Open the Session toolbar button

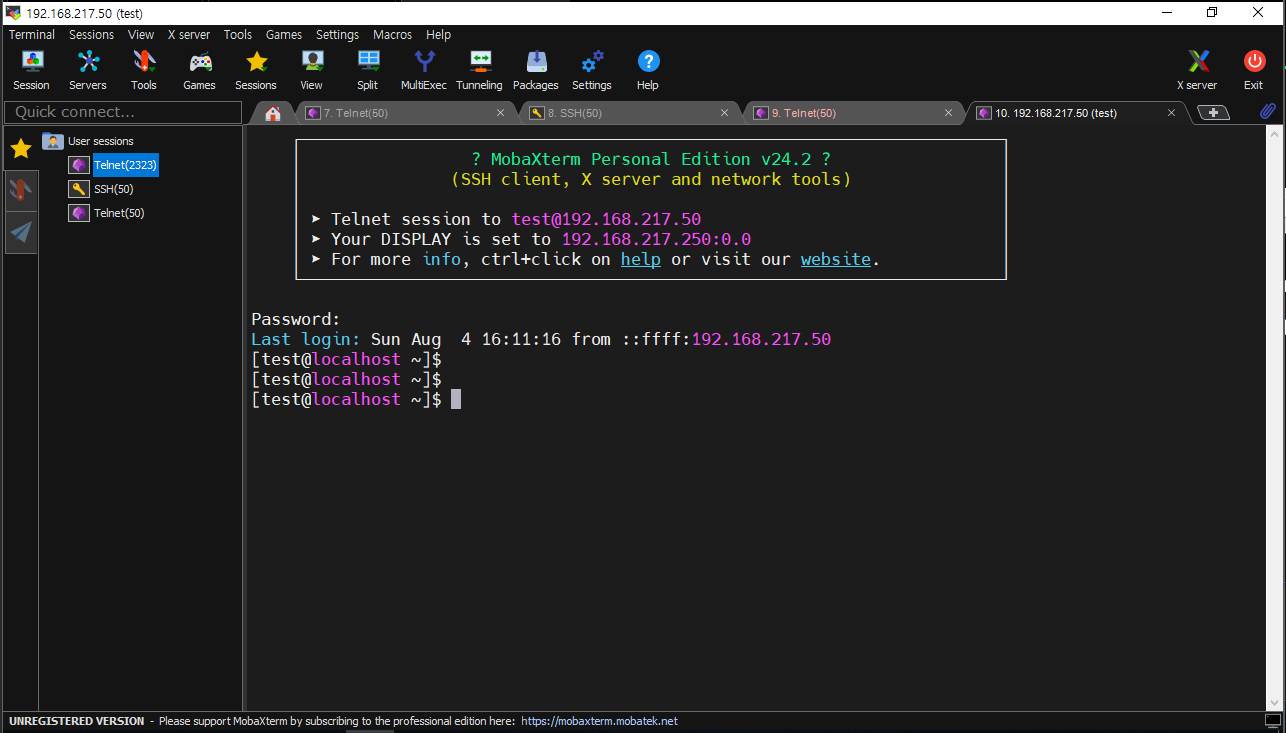tap(31, 71)
